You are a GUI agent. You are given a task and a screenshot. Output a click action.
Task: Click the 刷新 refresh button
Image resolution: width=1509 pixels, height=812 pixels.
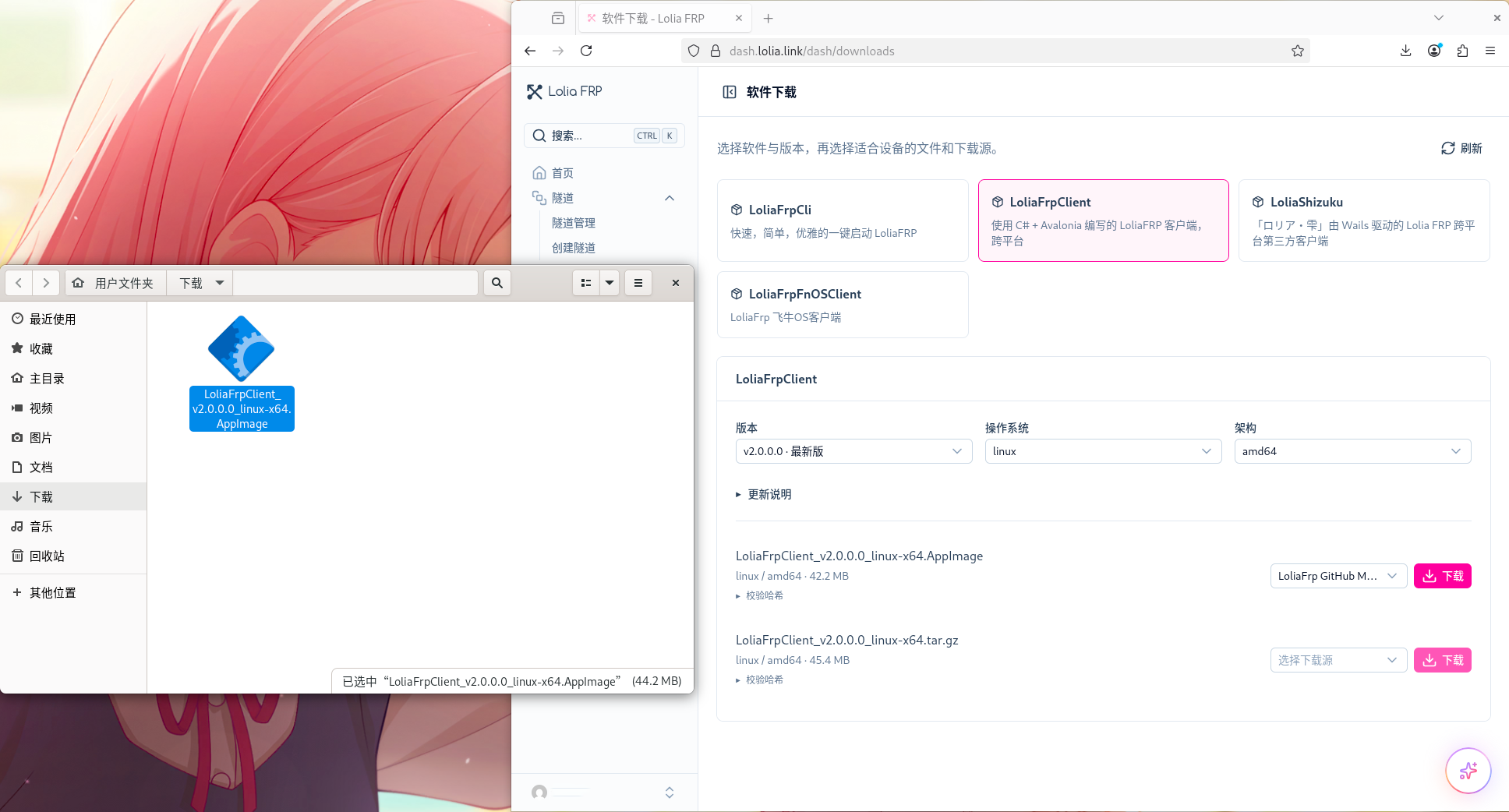(x=1461, y=148)
